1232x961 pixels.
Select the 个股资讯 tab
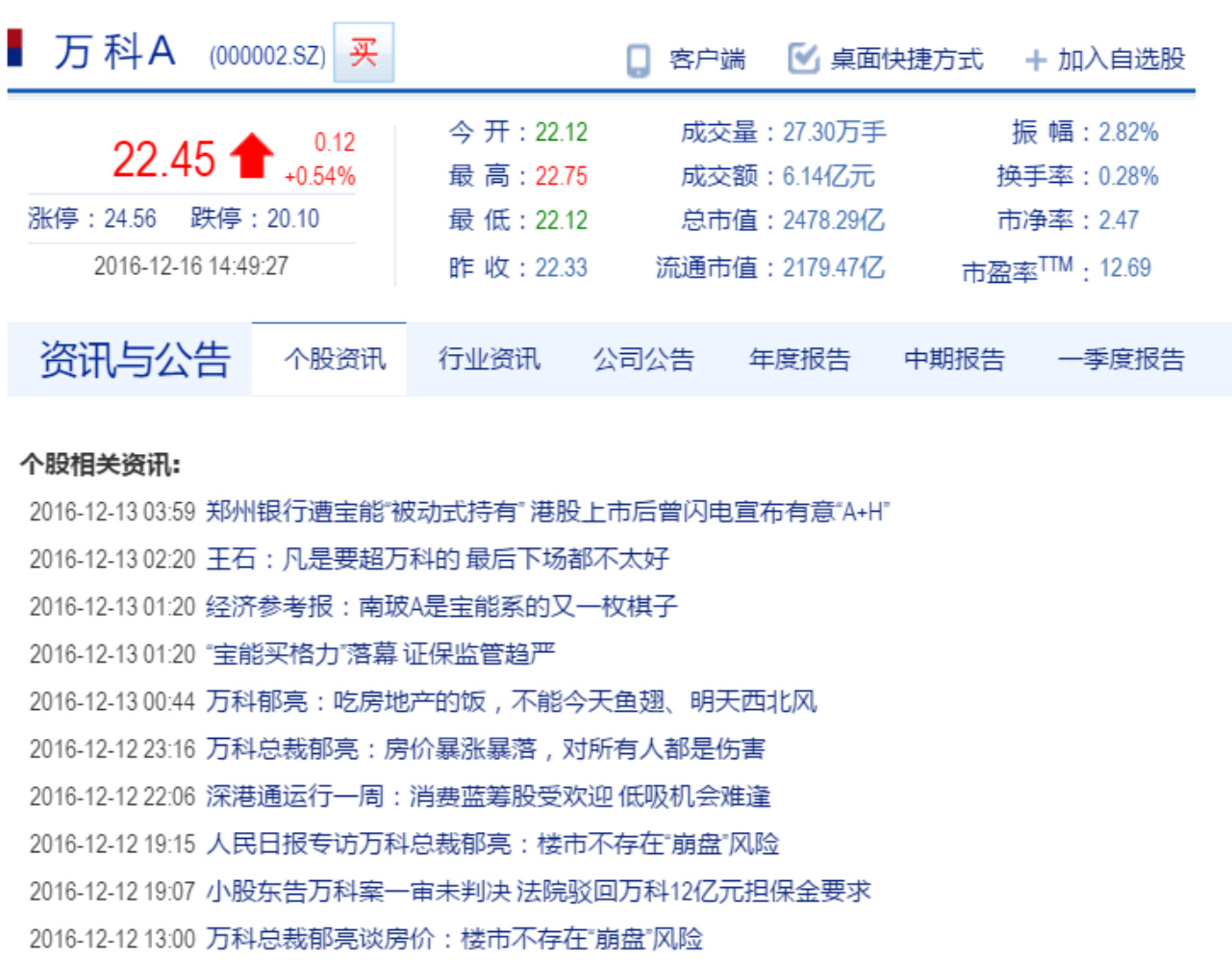[x=335, y=360]
